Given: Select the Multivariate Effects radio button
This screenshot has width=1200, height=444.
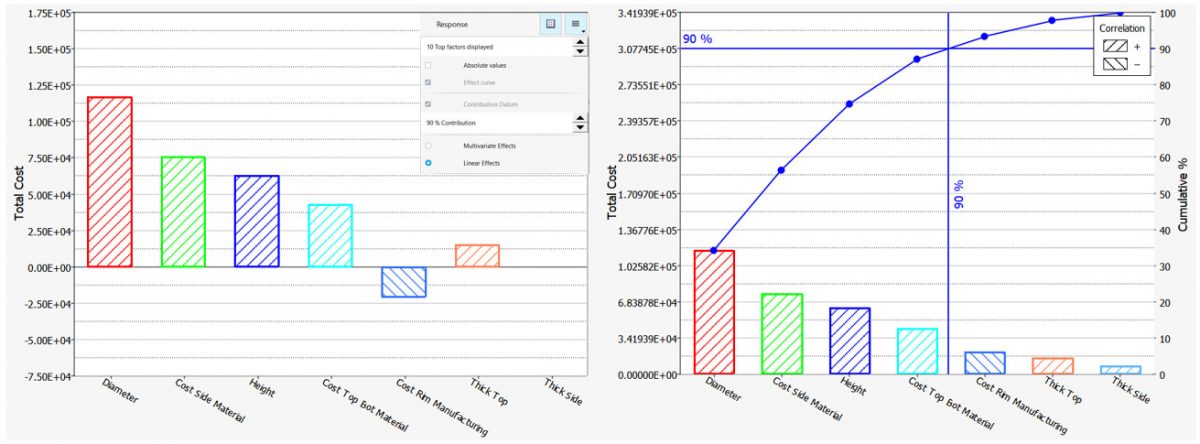Looking at the screenshot, I should [428, 146].
